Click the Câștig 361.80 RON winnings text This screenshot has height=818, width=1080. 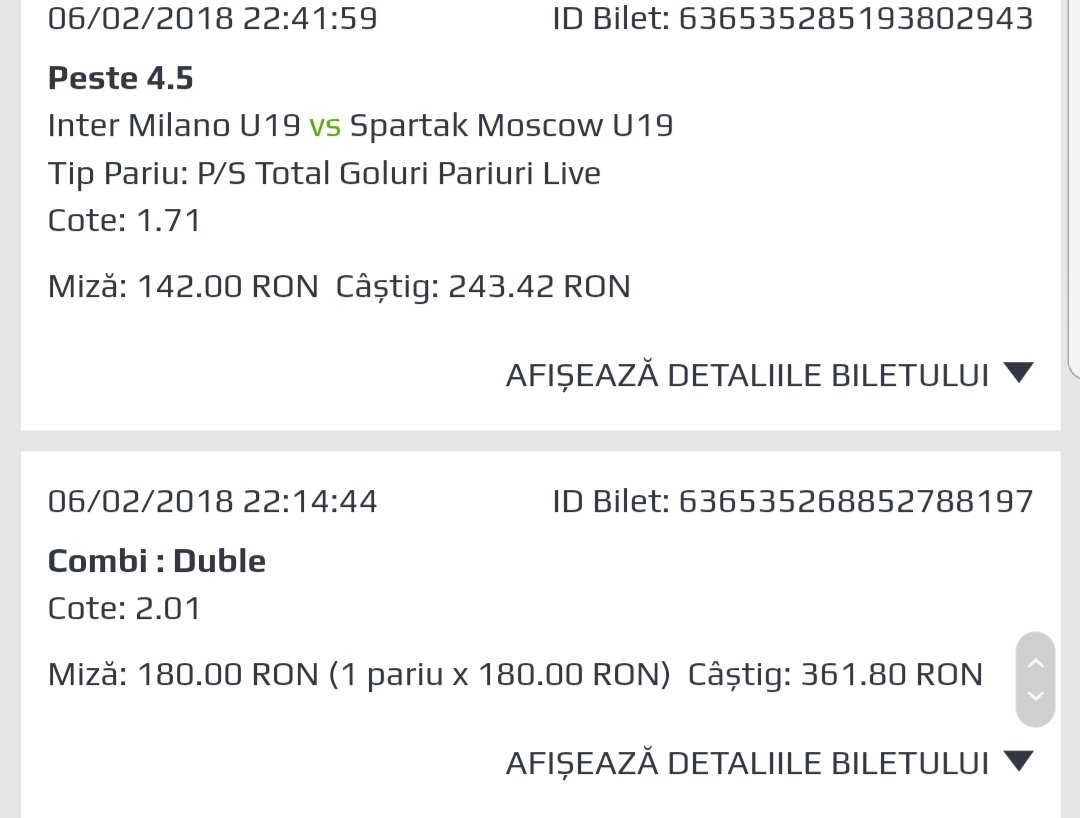(x=835, y=675)
